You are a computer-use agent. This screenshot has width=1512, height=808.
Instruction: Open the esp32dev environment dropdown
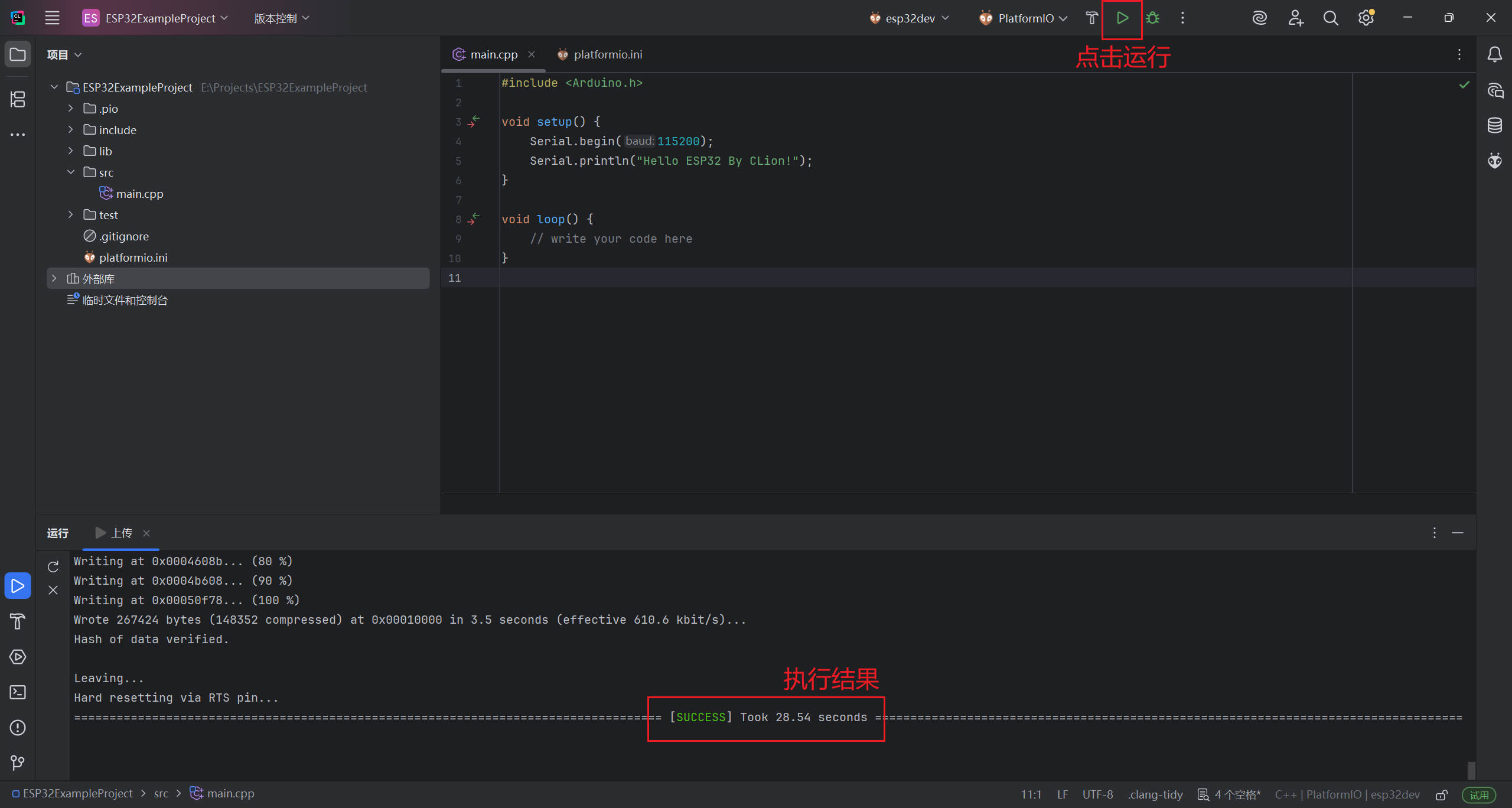pos(910,18)
